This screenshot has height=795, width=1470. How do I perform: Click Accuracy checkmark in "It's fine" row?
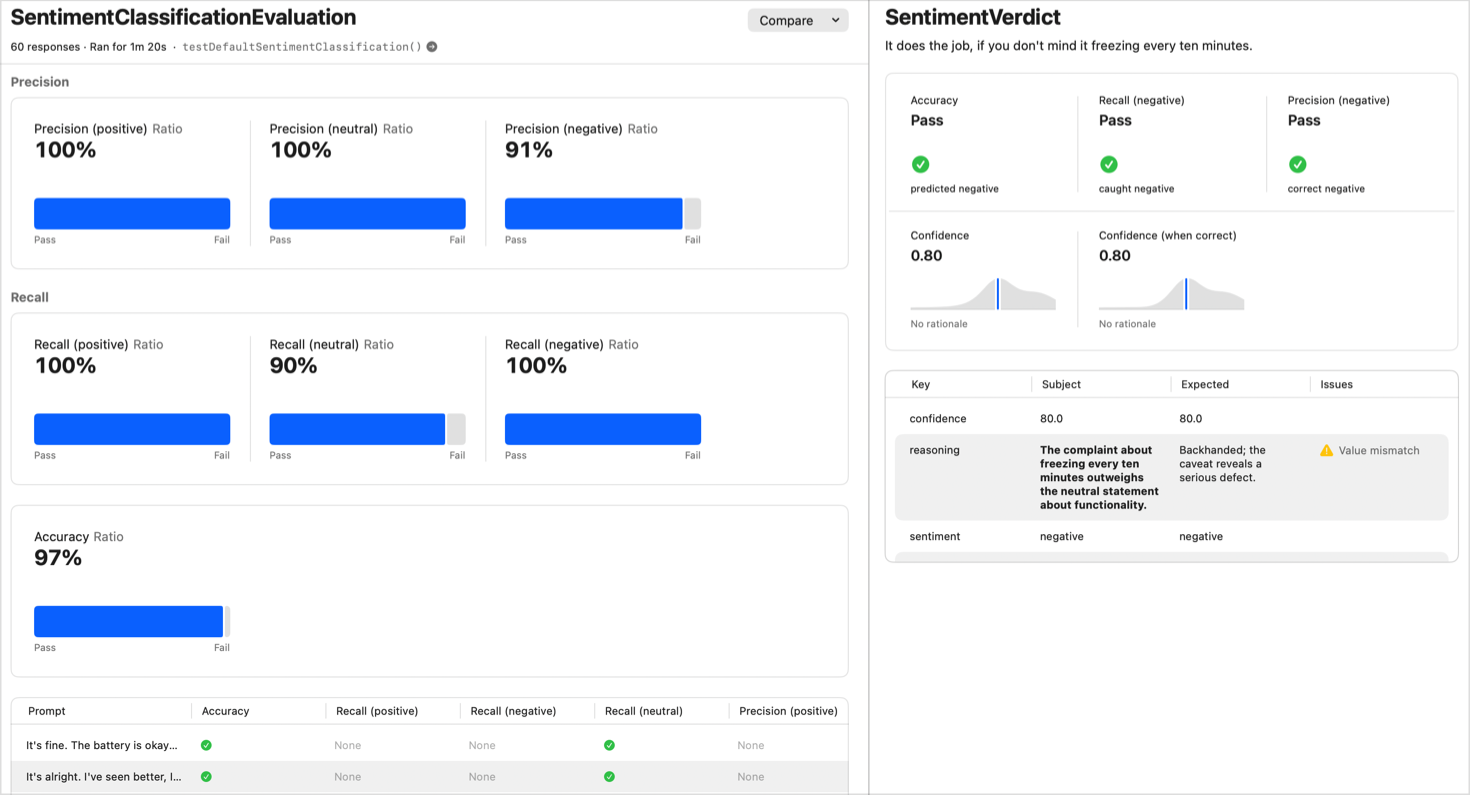point(206,745)
